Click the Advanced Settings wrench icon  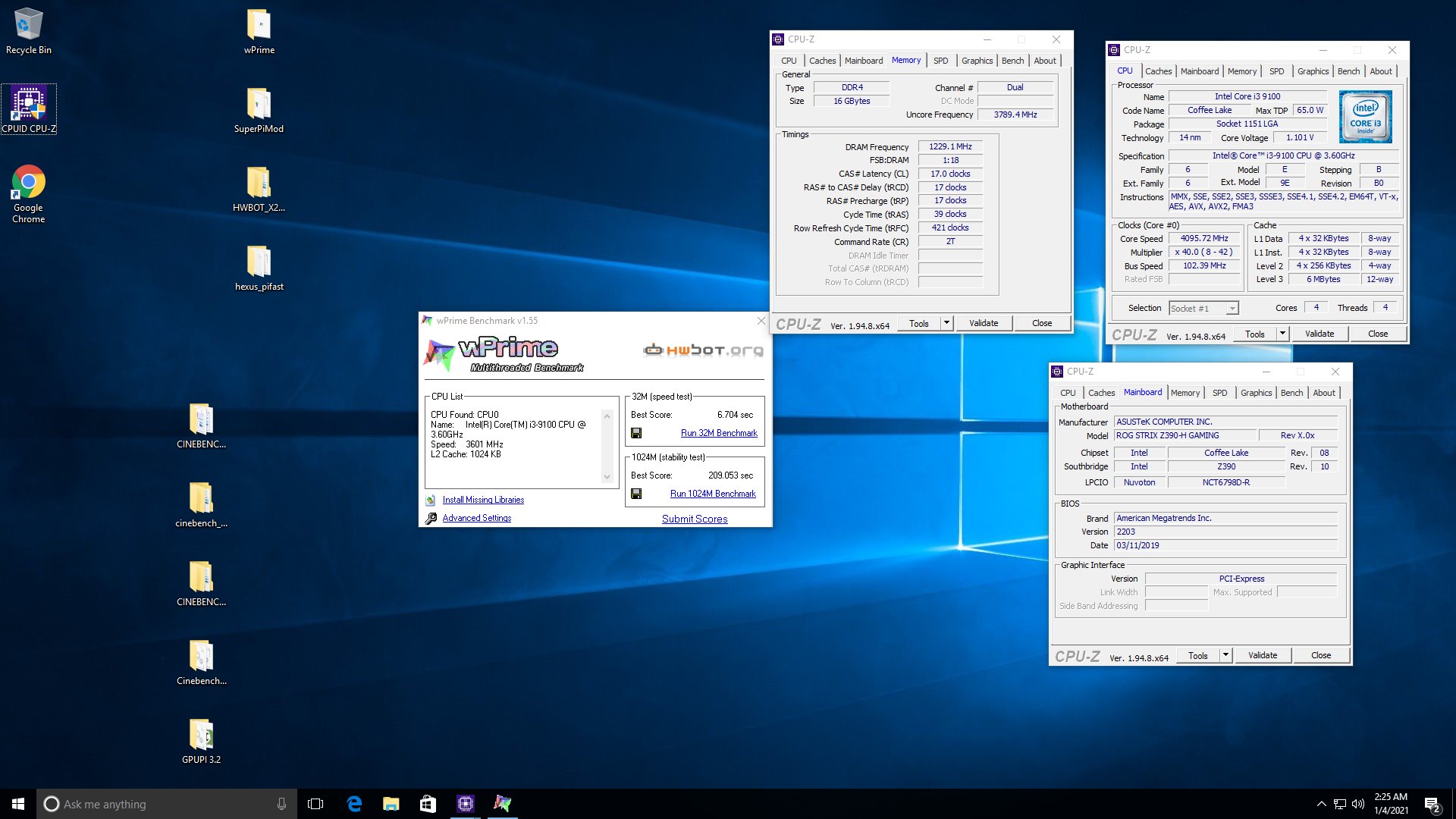[x=431, y=518]
